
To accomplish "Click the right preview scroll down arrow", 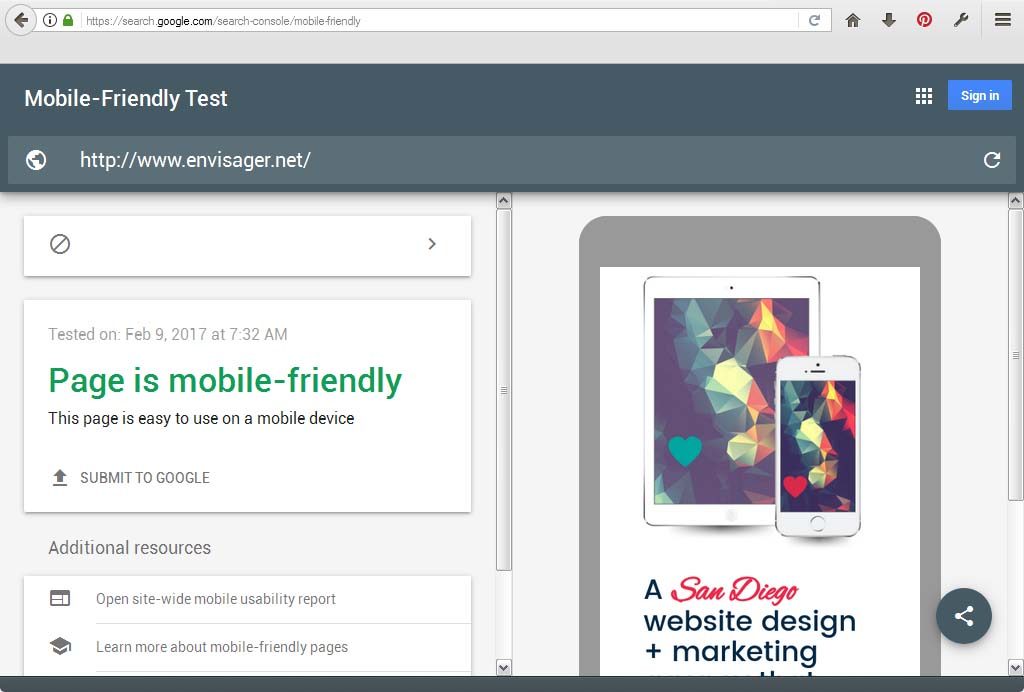I will pyautogui.click(x=1016, y=667).
